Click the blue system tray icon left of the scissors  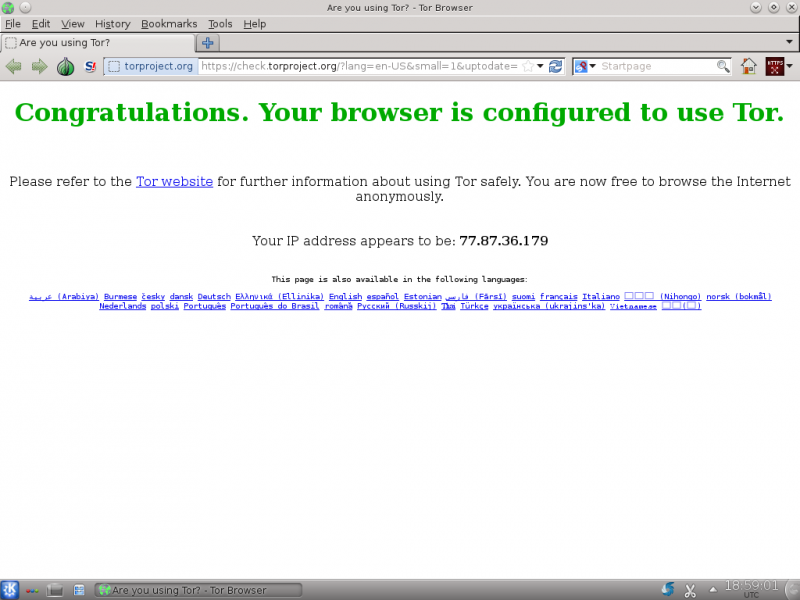(x=667, y=589)
